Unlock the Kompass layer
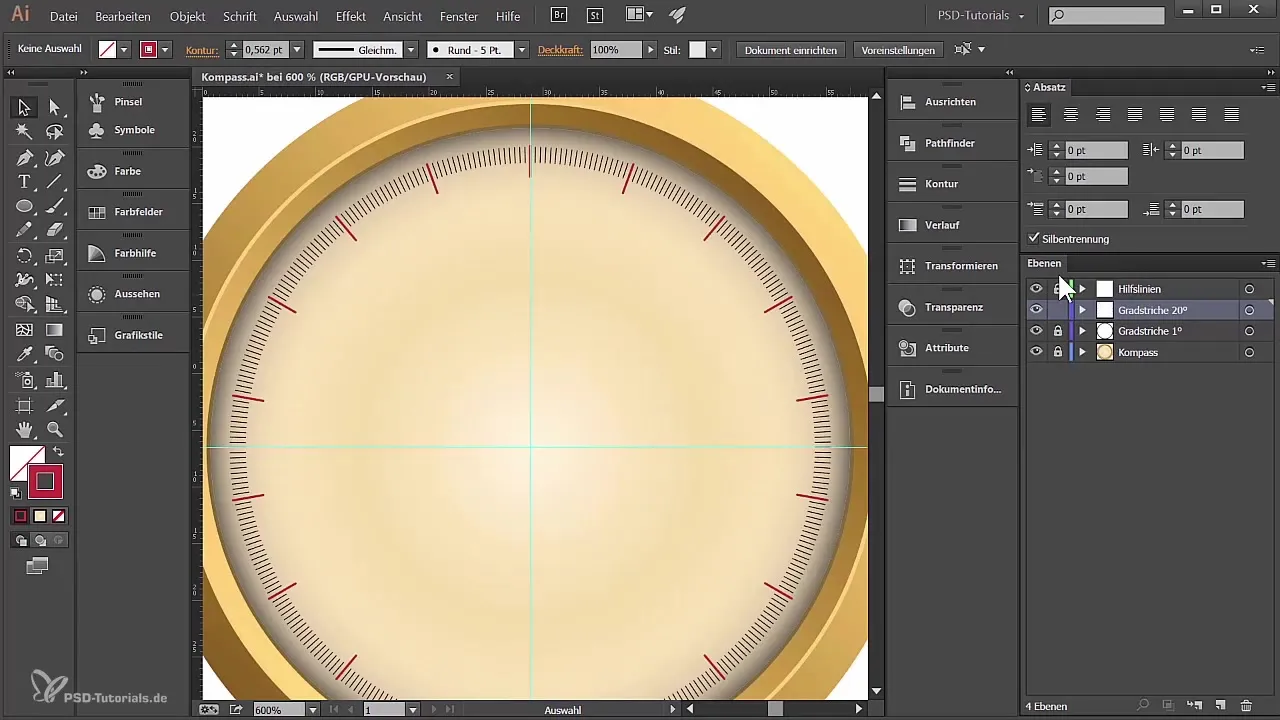Image resolution: width=1280 pixels, height=720 pixels. 1058,352
